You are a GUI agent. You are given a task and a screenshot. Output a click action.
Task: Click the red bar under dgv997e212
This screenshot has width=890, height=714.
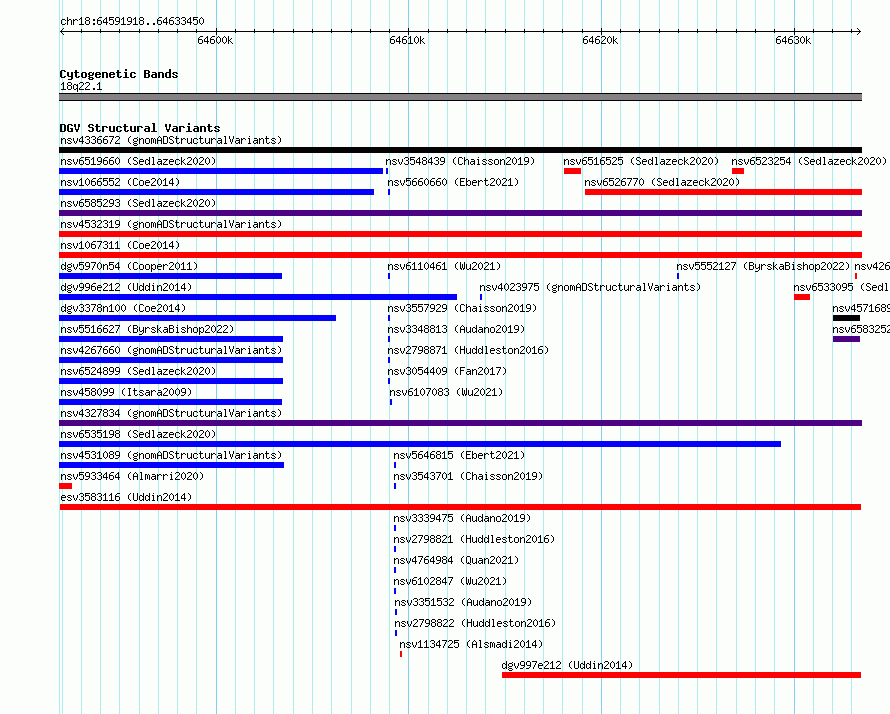tap(681, 675)
